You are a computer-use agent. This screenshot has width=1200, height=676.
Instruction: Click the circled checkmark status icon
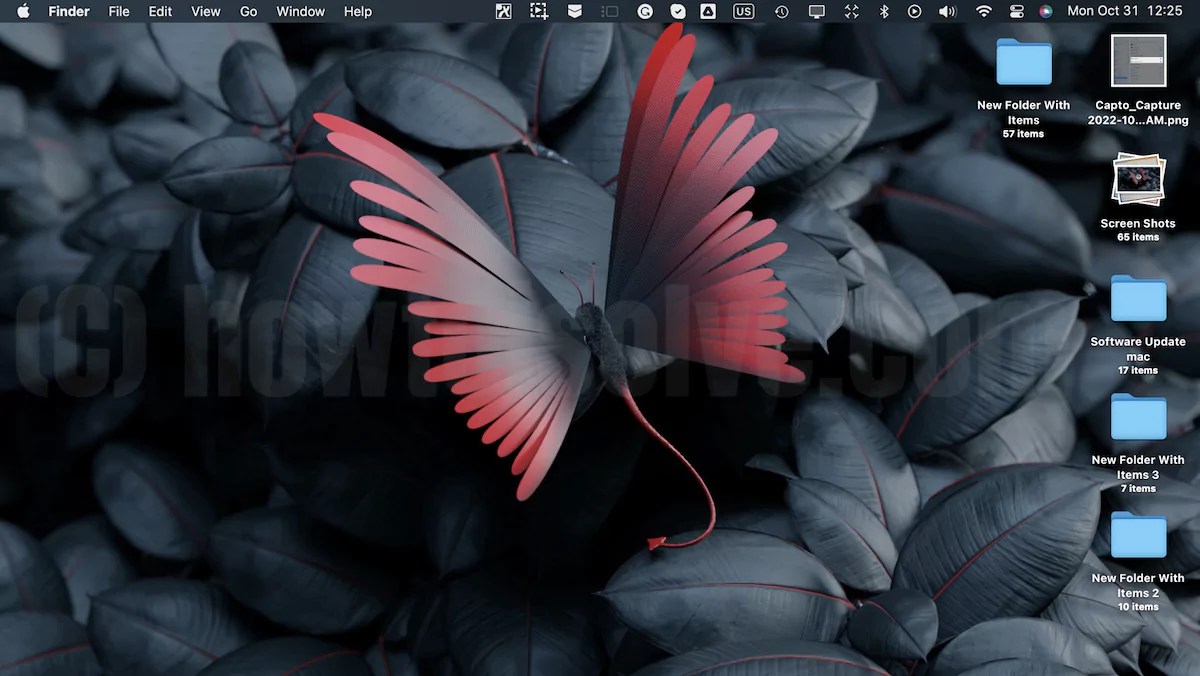click(678, 11)
